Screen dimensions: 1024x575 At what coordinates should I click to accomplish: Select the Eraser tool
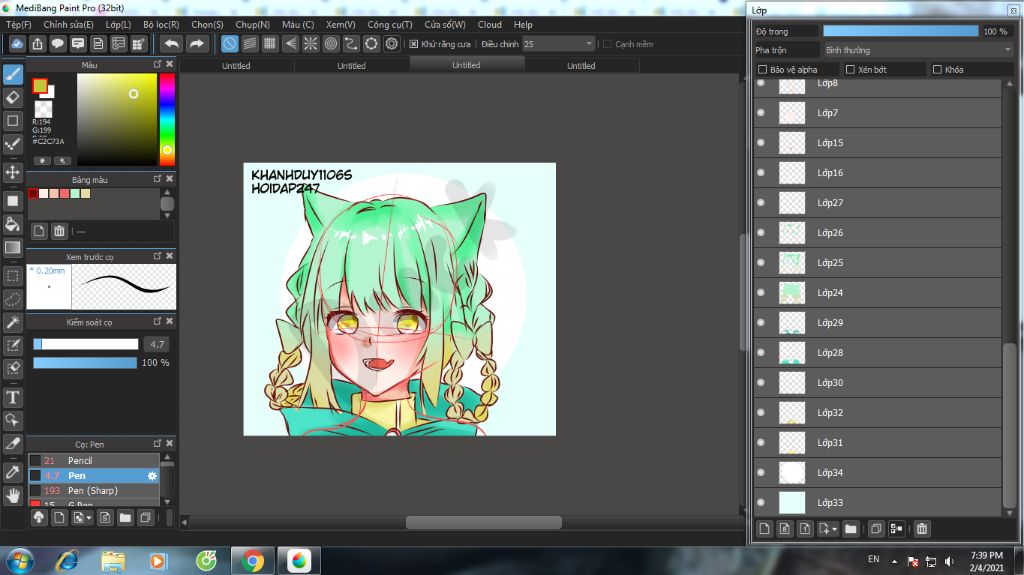pyautogui.click(x=12, y=97)
